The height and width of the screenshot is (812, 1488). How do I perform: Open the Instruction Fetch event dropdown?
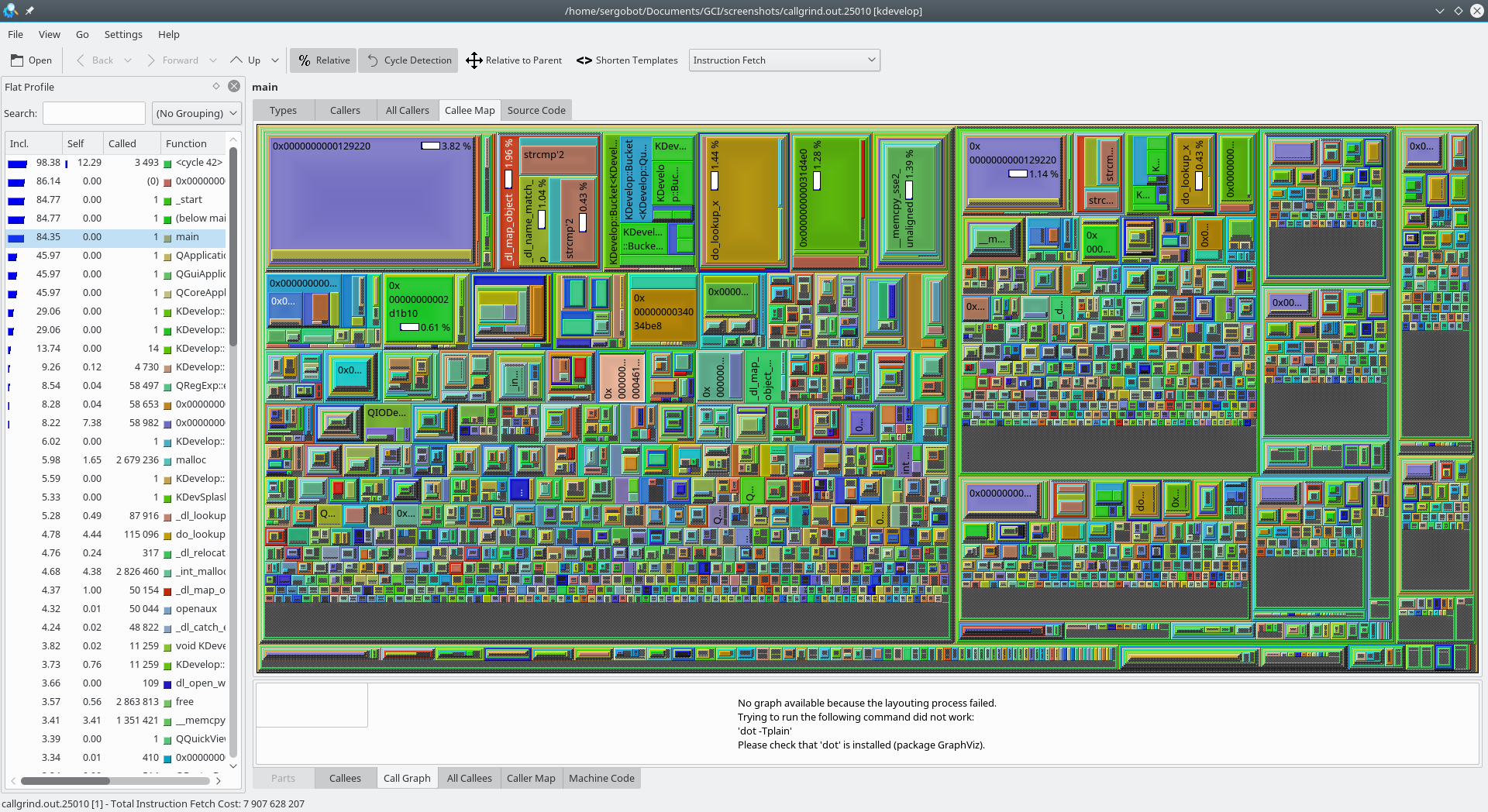point(784,60)
